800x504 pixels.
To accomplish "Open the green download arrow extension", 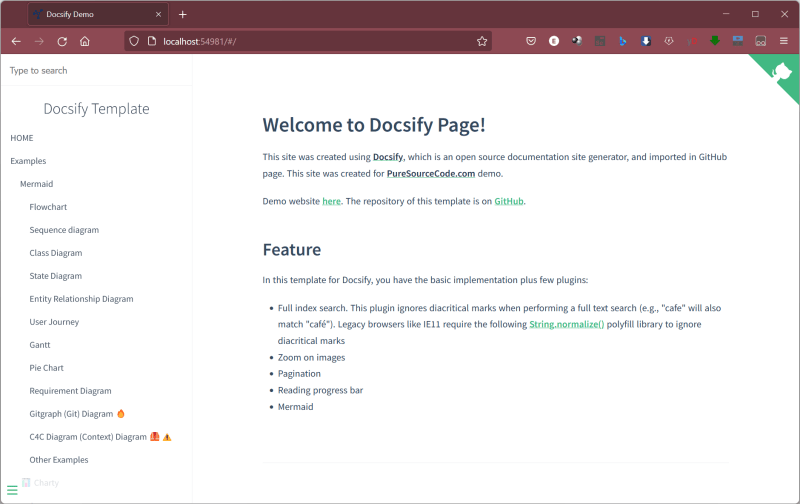I will [715, 41].
